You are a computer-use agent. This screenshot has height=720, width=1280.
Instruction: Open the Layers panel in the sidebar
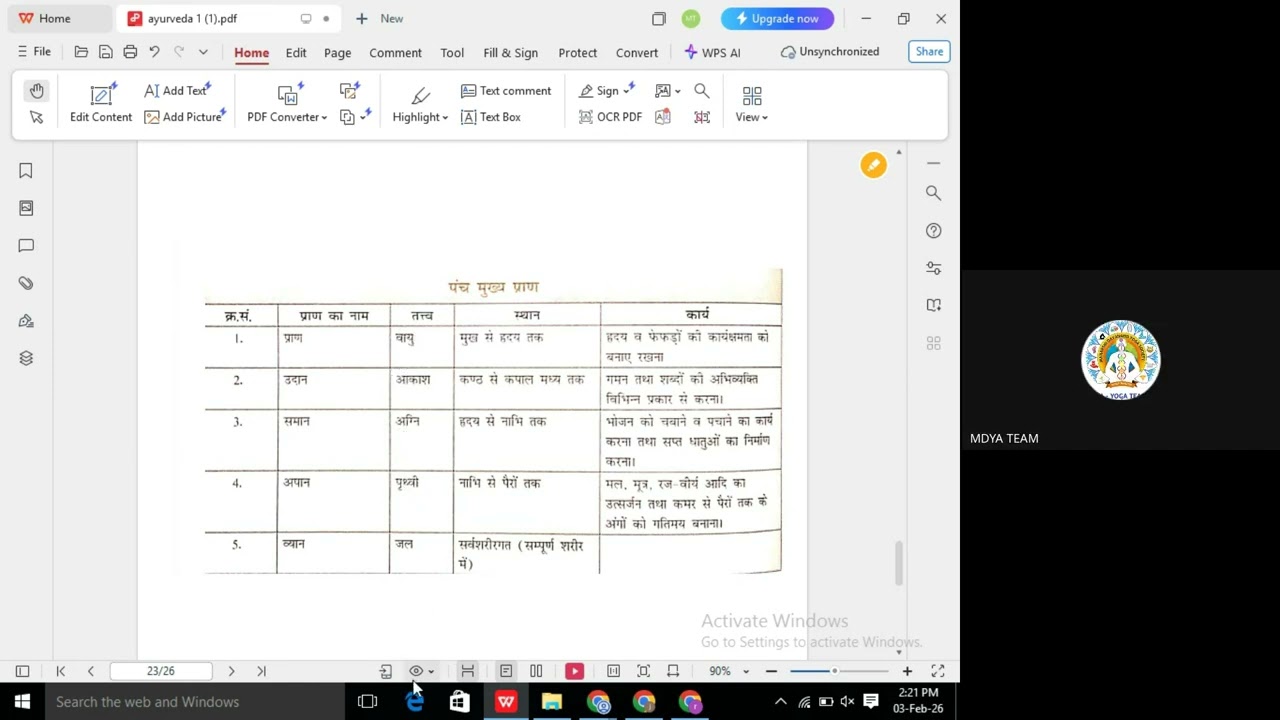(26, 358)
